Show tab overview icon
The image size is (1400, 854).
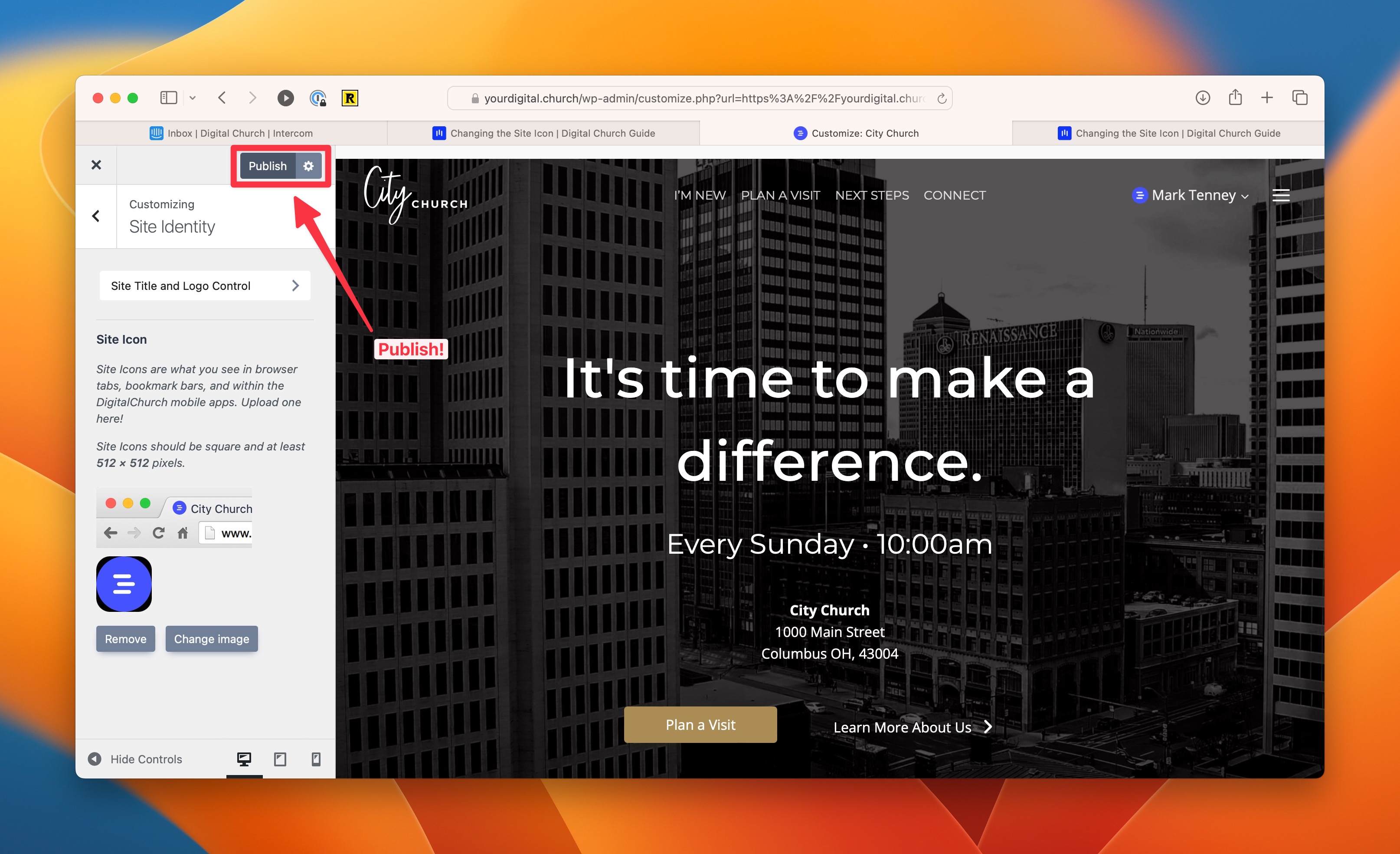tap(1299, 97)
